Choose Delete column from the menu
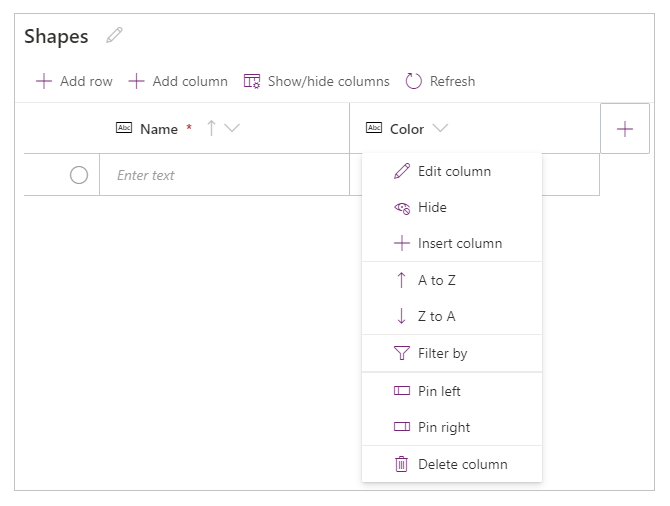The height and width of the screenshot is (506, 670). click(452, 464)
